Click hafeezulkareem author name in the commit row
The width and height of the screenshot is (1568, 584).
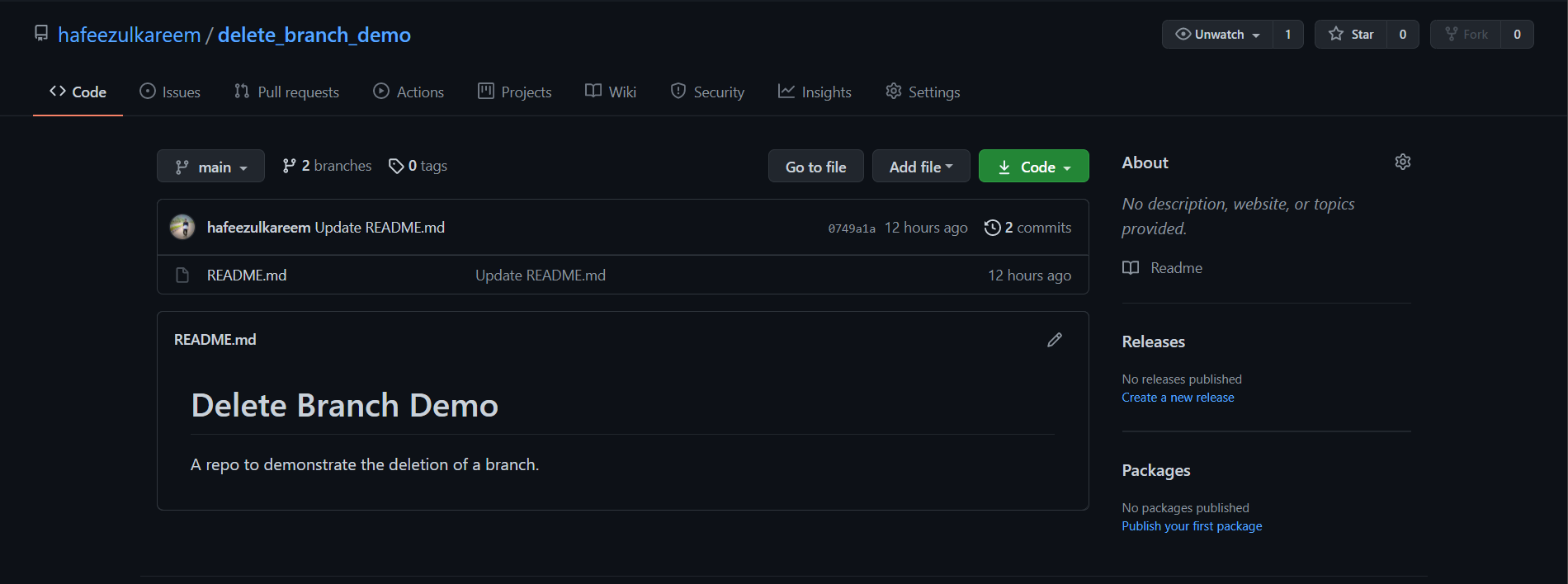tap(259, 228)
